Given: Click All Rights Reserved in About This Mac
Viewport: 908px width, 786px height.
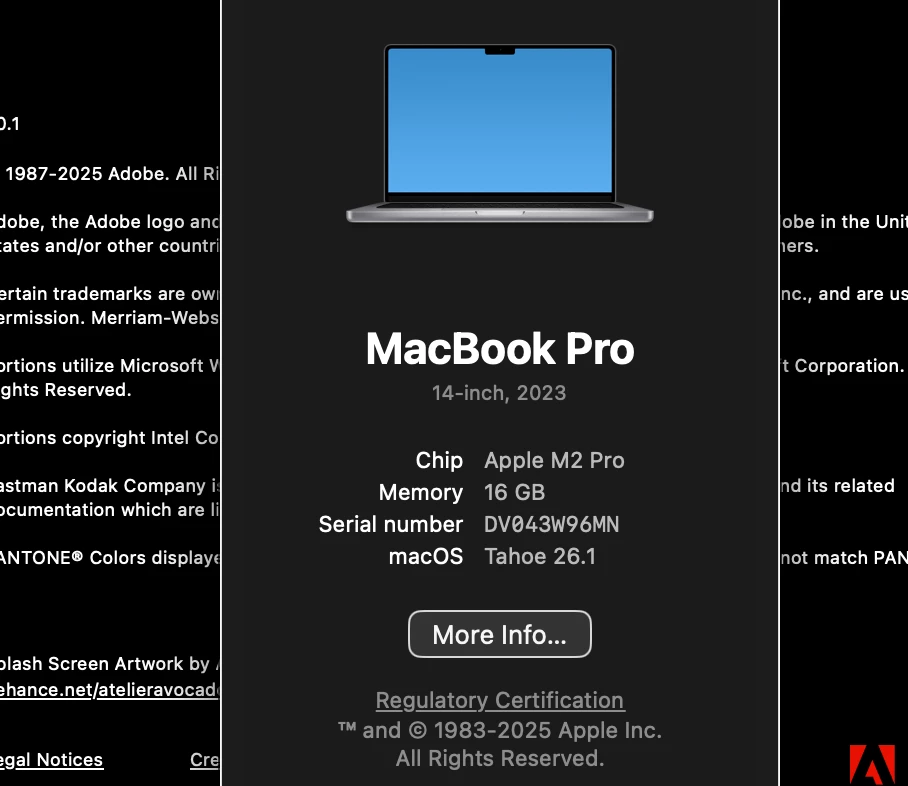Looking at the screenshot, I should pyautogui.click(x=500, y=758).
